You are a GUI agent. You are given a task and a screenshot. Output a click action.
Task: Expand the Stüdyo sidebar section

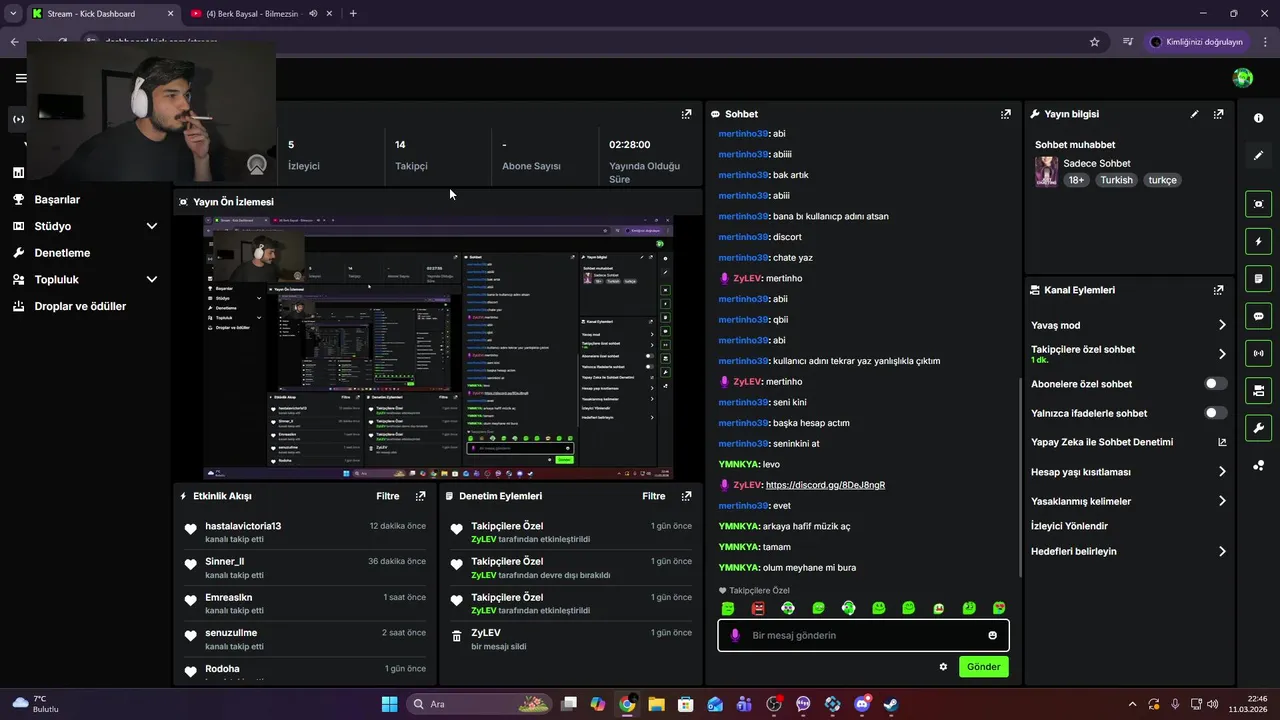pos(152,226)
